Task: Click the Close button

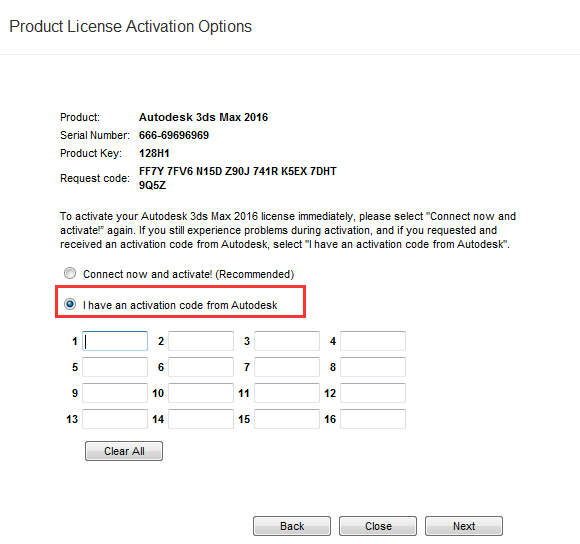Action: click(378, 526)
